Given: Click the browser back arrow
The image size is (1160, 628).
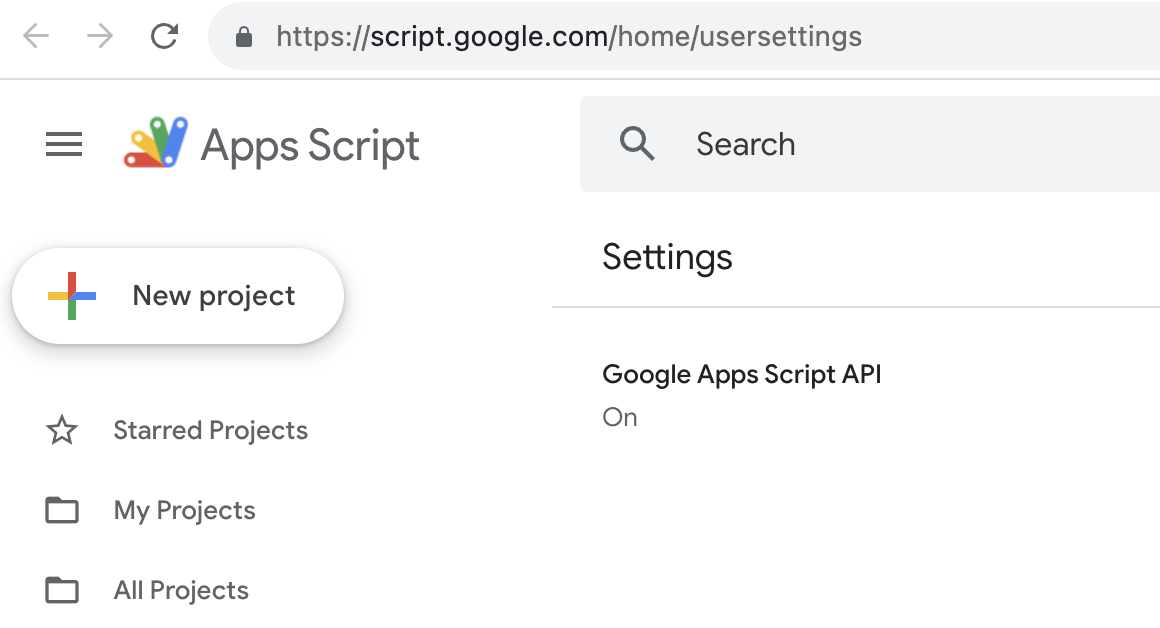Looking at the screenshot, I should (x=36, y=36).
